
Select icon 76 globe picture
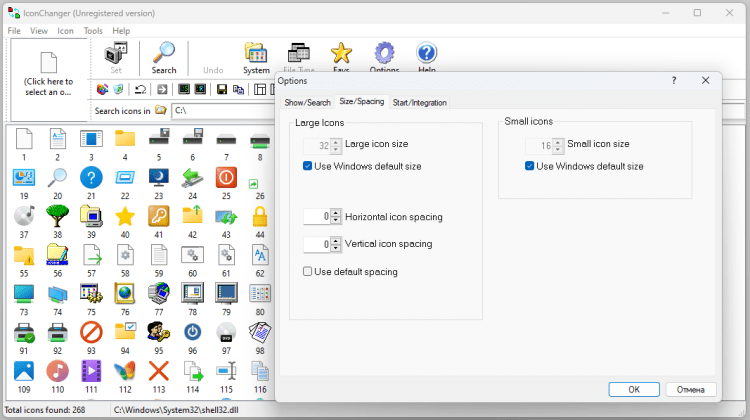pyautogui.click(x=125, y=293)
